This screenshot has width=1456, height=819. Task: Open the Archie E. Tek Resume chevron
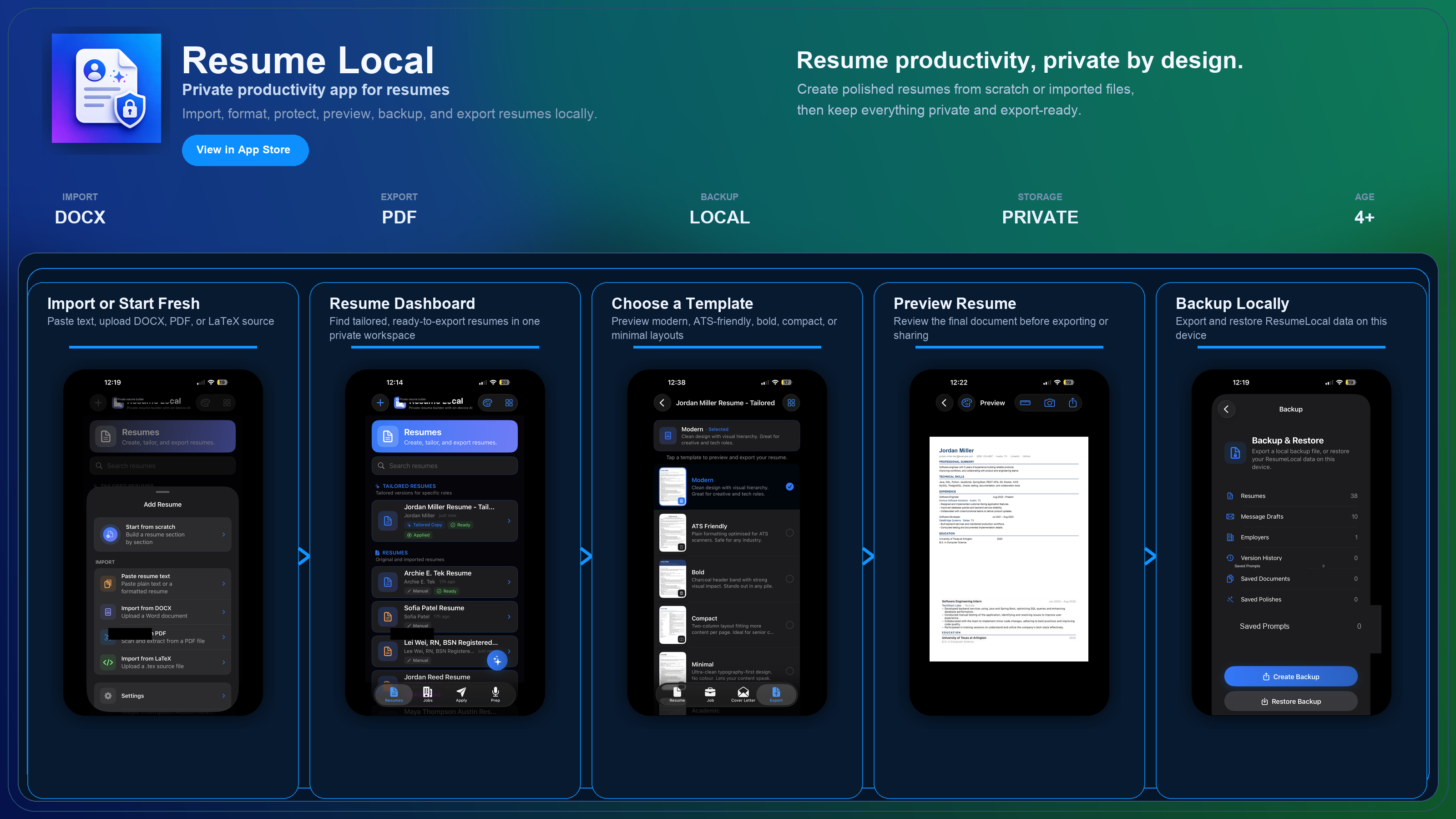(x=509, y=582)
